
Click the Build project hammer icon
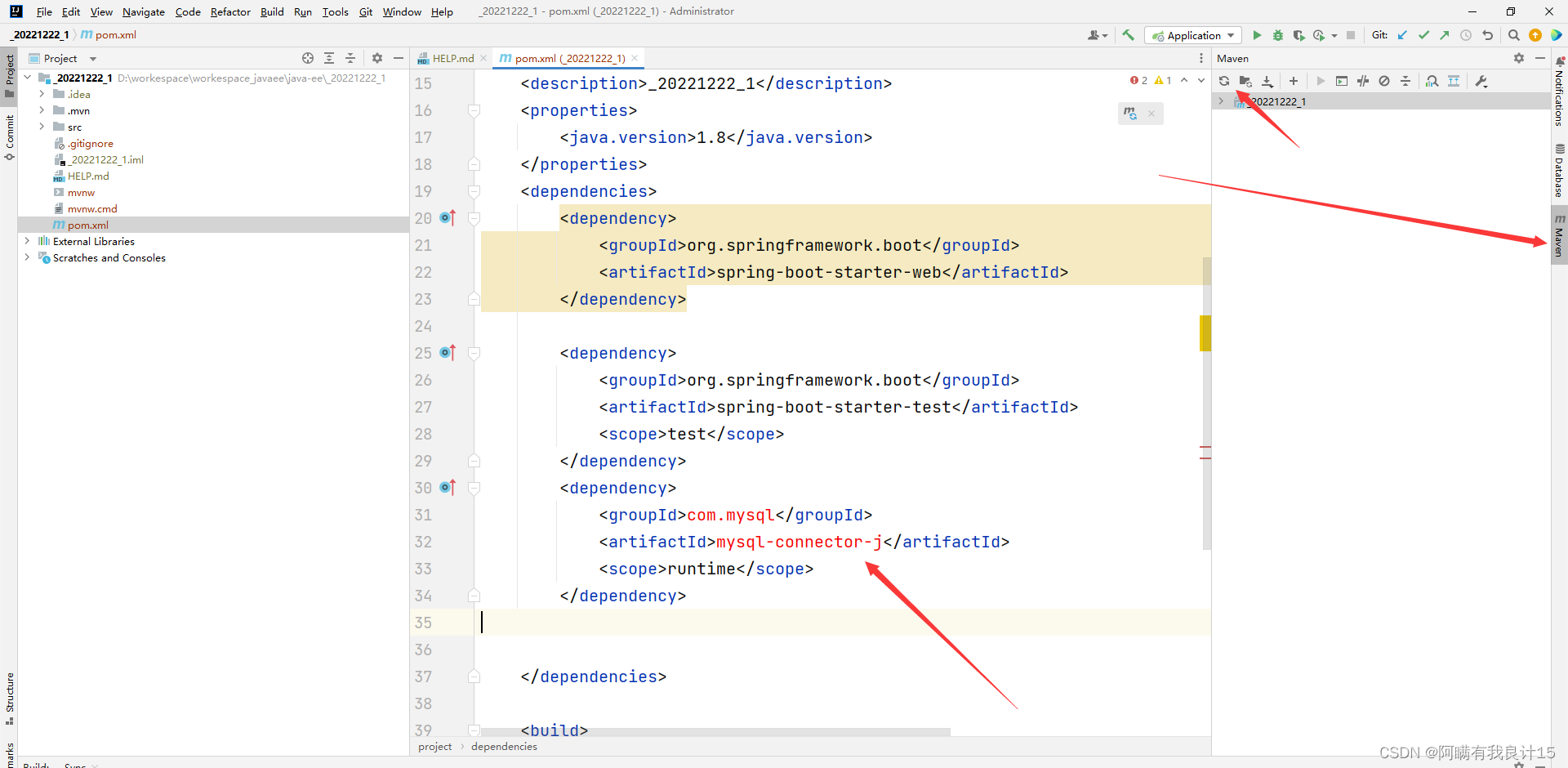[x=1128, y=35]
